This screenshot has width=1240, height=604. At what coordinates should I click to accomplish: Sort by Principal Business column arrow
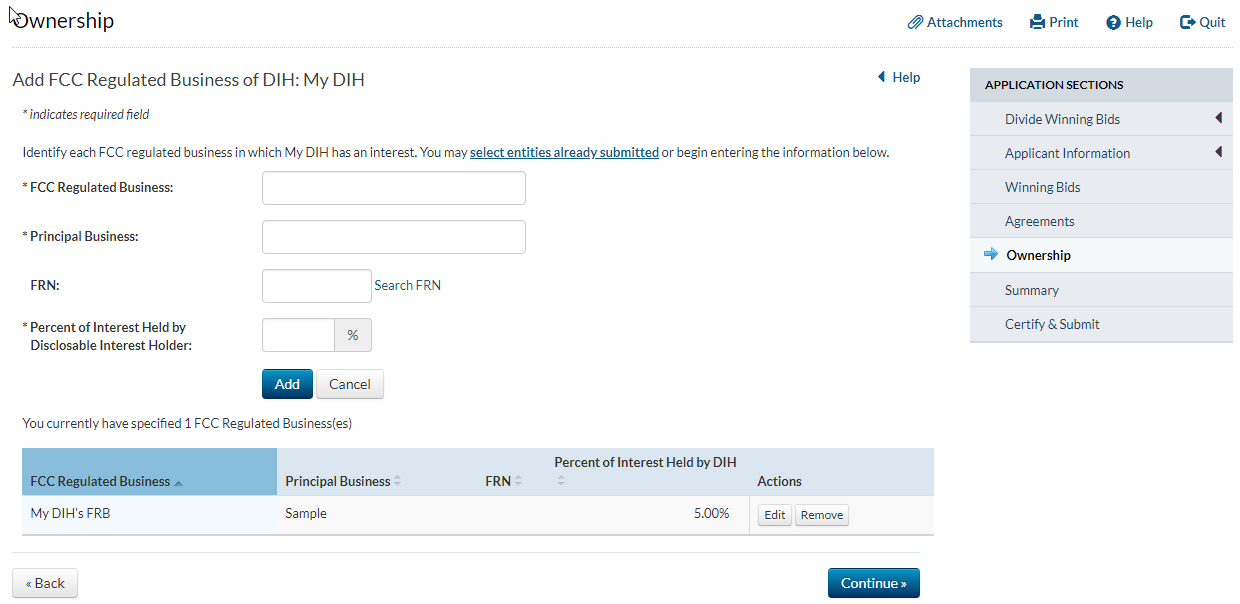[397, 481]
